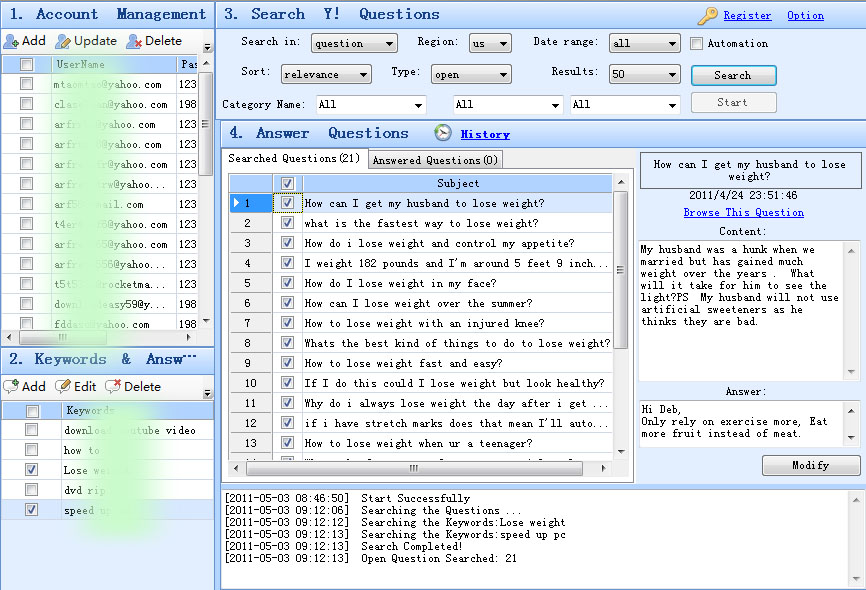Click the Update account icon
The image size is (866, 590).
pyautogui.click(x=63, y=41)
